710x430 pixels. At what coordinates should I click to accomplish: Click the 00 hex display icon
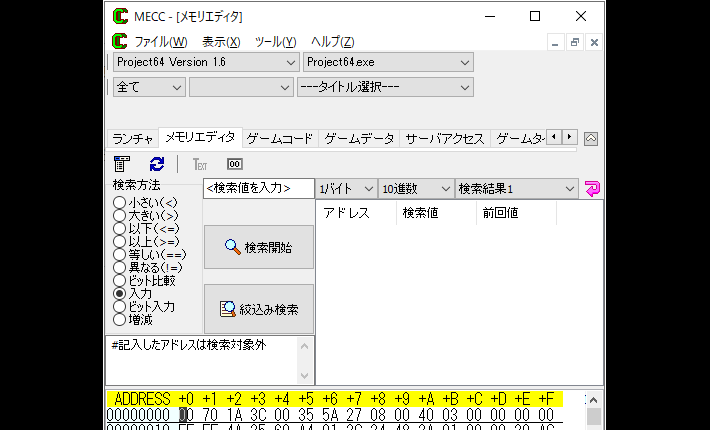234,164
